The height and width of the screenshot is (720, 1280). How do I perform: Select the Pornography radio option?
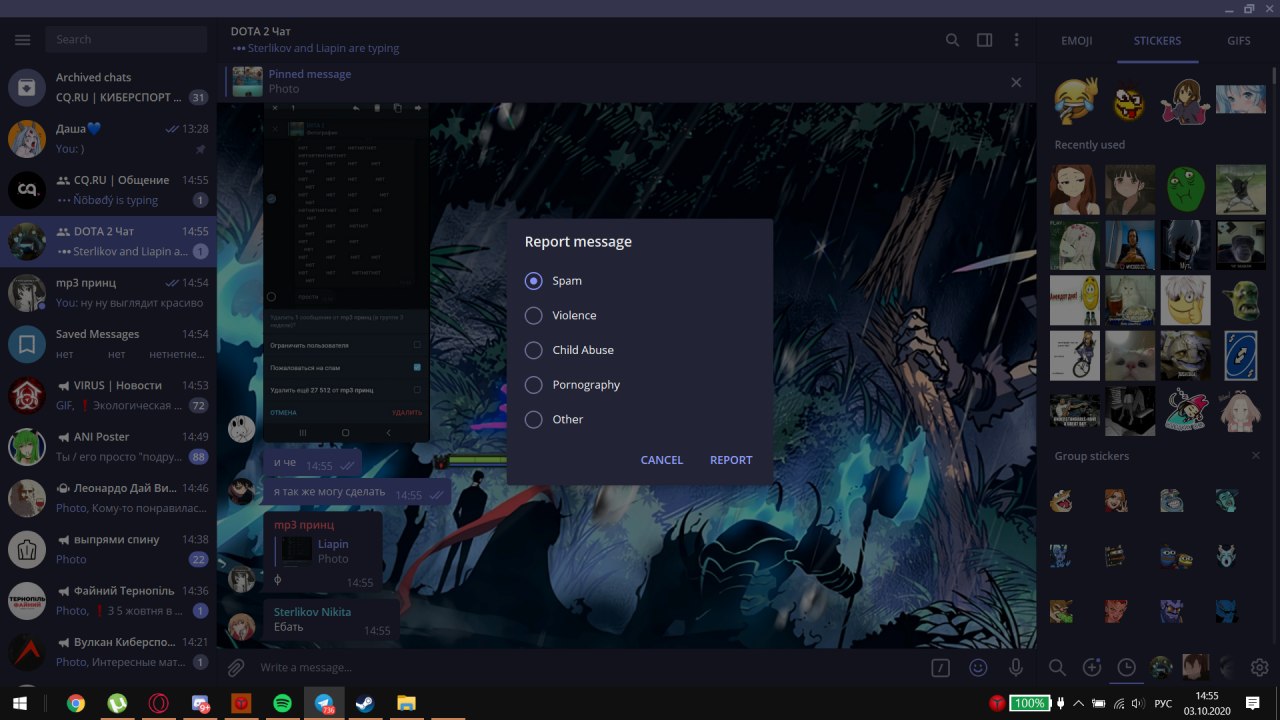534,385
